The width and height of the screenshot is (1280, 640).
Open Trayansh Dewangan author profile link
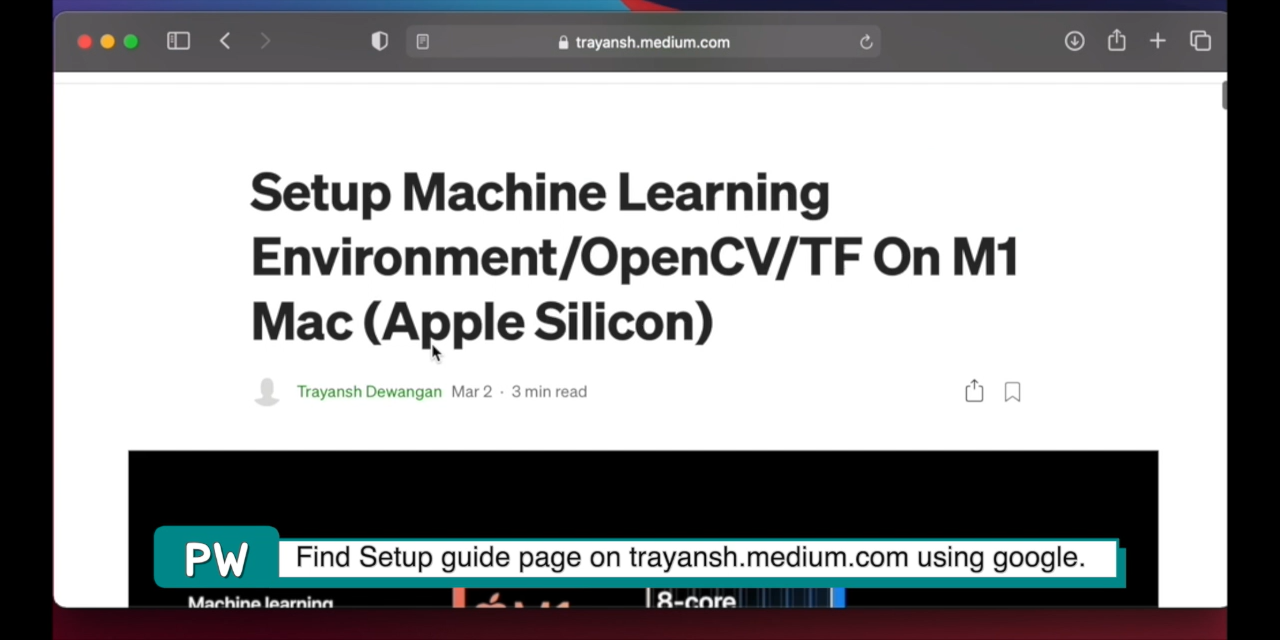click(x=369, y=392)
